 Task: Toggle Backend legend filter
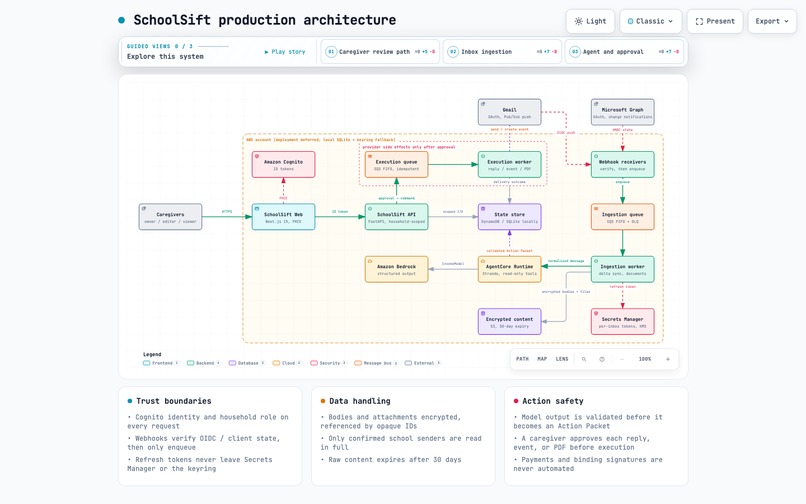pos(204,363)
